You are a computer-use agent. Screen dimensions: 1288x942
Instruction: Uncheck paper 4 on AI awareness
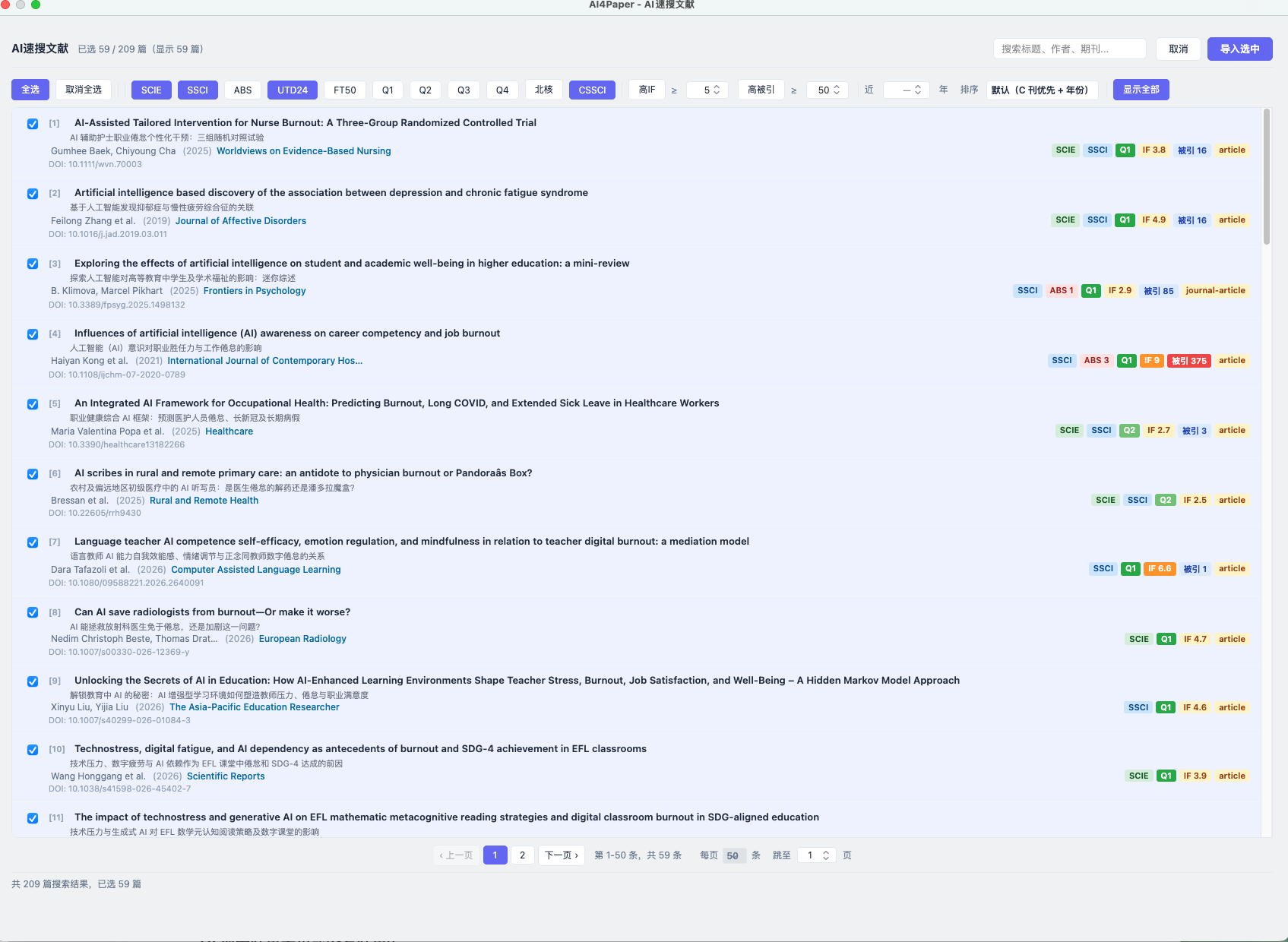[33, 334]
